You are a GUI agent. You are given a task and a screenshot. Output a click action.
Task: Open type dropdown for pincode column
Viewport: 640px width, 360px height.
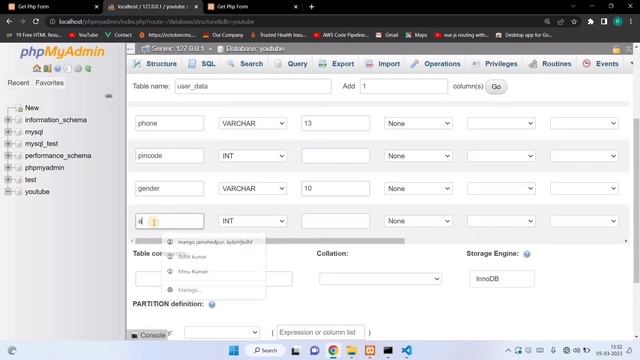tap(253, 156)
